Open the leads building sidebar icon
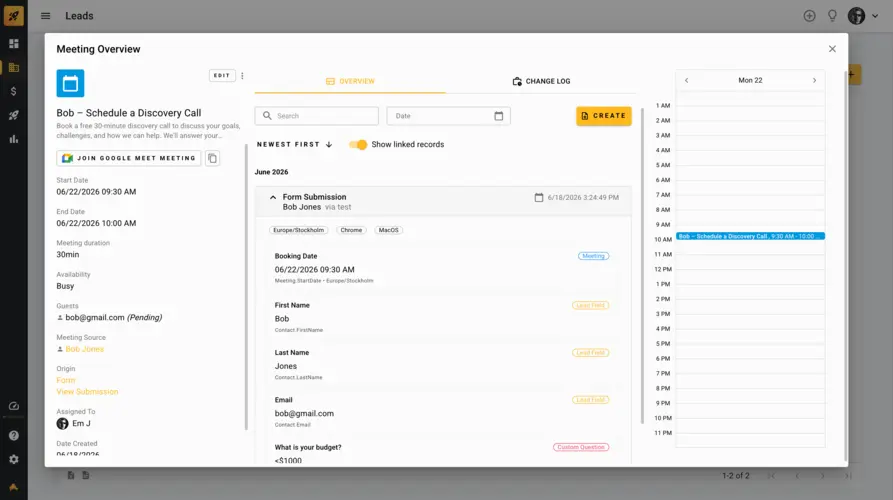 point(14,68)
